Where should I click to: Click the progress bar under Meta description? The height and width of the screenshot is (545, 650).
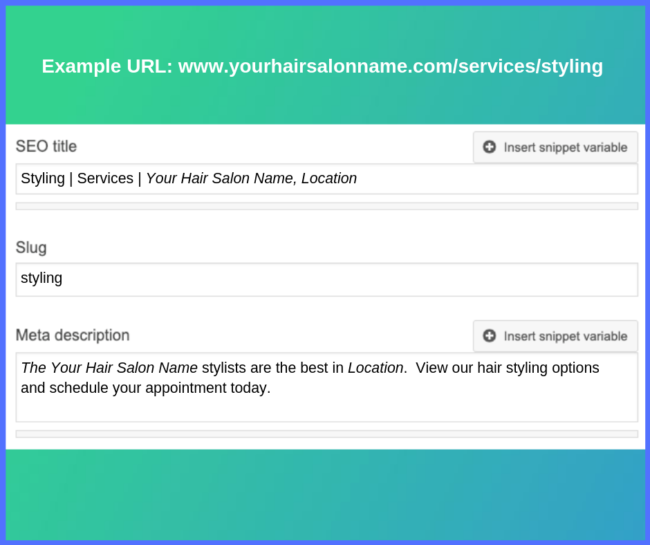[x=327, y=434]
